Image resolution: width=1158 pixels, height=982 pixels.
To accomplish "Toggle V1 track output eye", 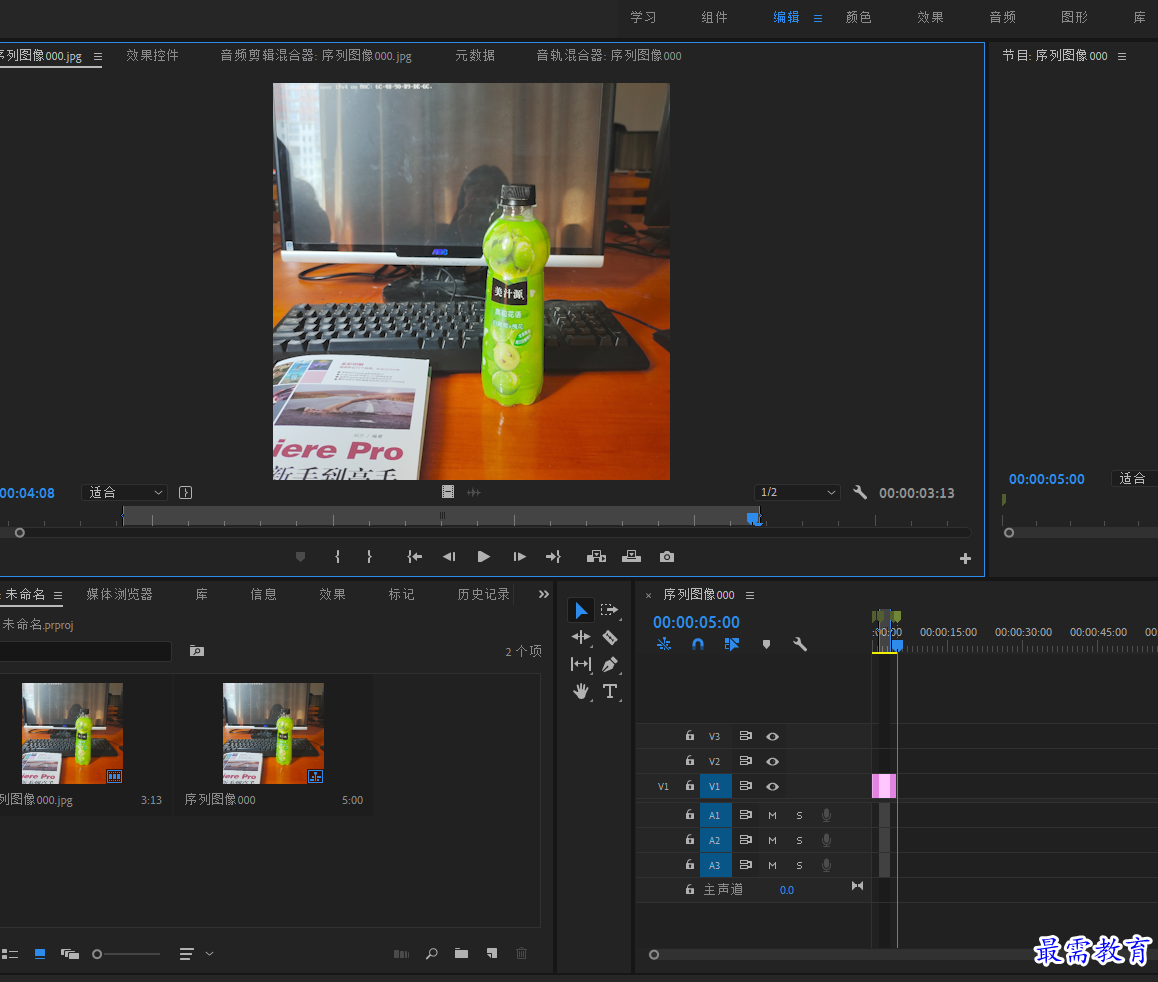I will (772, 786).
